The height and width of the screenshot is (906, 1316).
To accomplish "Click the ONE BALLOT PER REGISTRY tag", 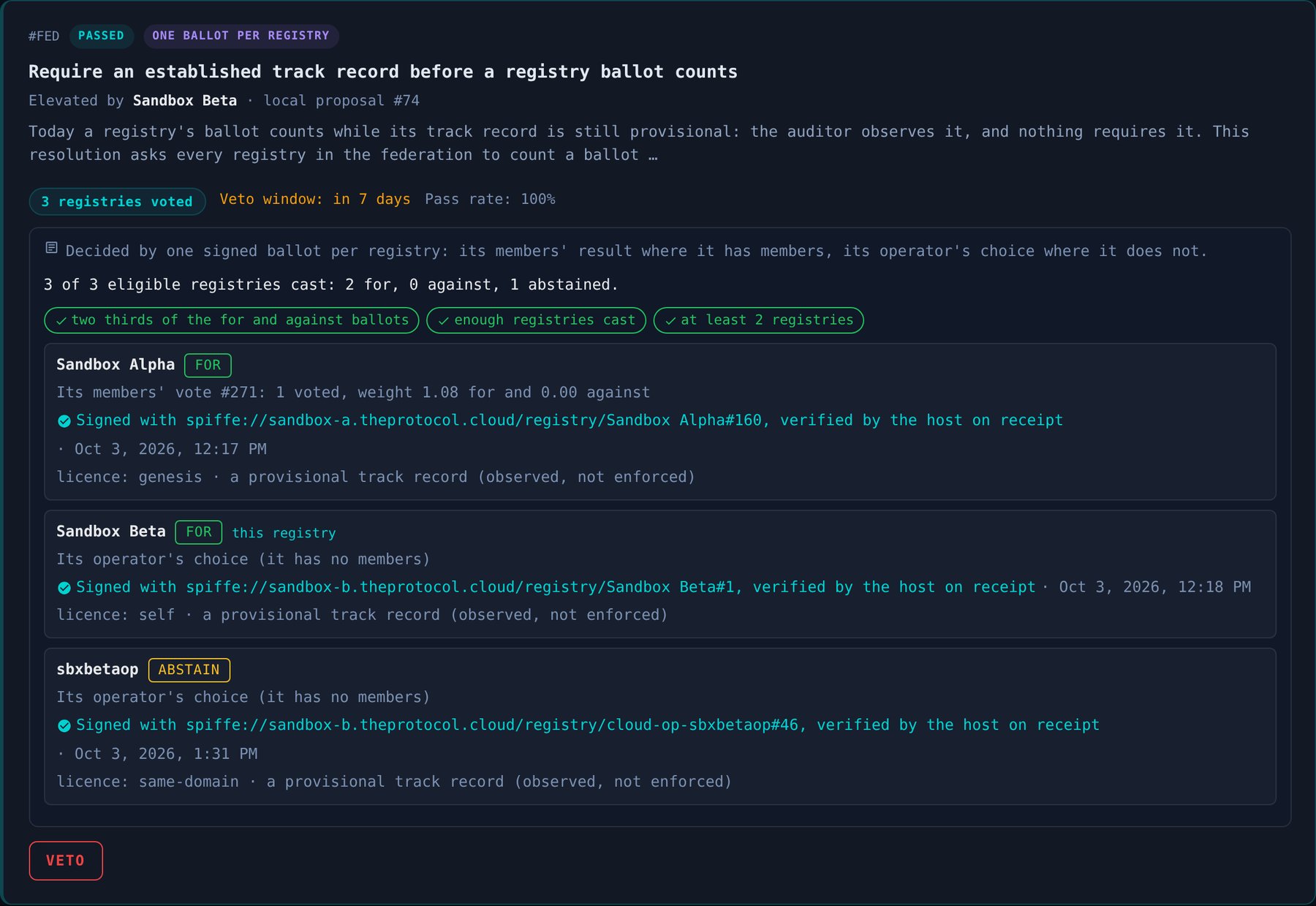I will coord(241,36).
